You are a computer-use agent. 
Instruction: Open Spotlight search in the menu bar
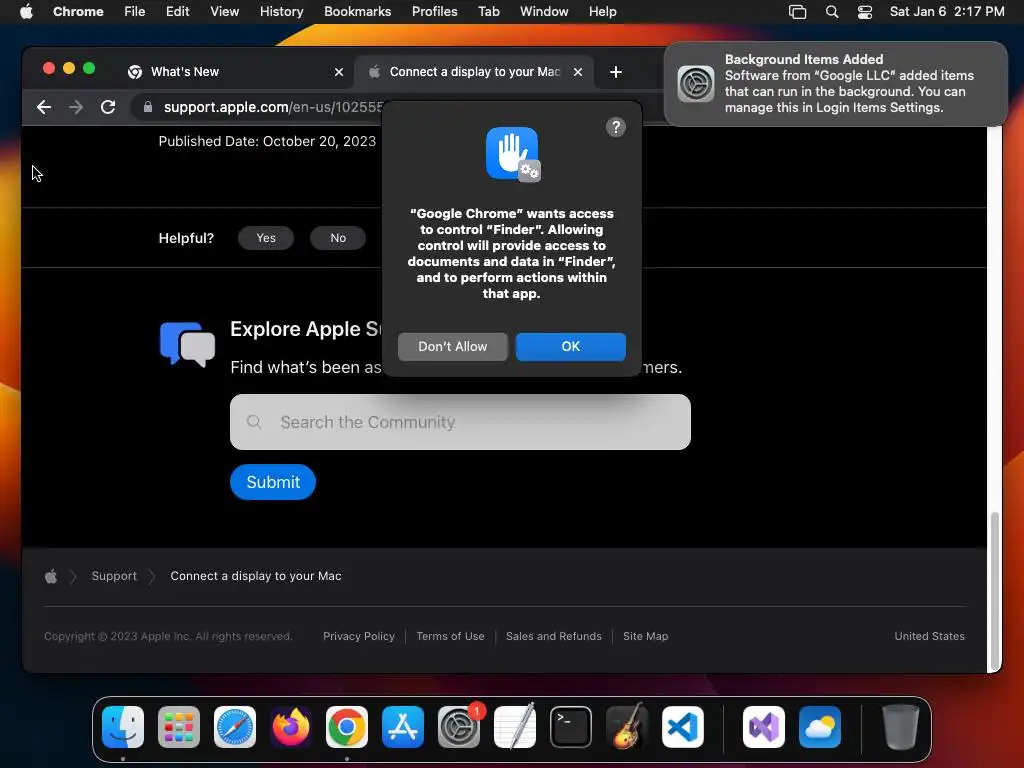[831, 12]
